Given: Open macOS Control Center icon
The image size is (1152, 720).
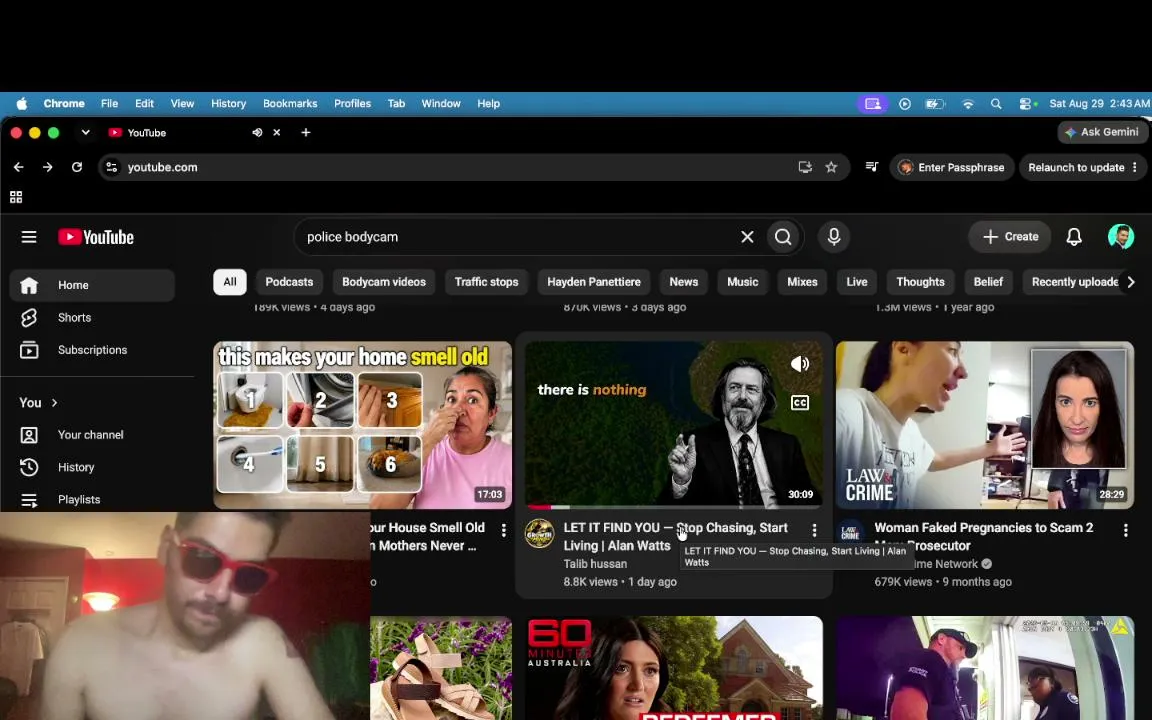Looking at the screenshot, I should click(1027, 104).
